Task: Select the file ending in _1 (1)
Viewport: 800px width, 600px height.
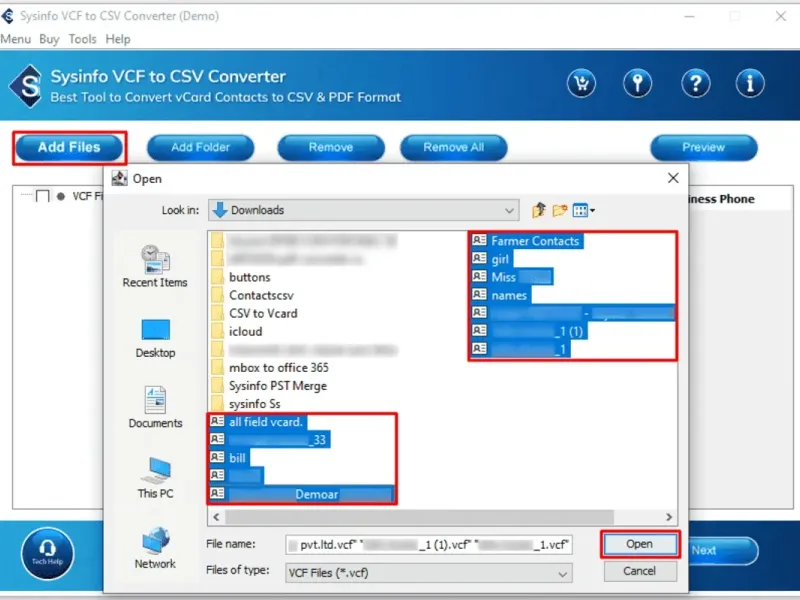Action: coord(529,332)
